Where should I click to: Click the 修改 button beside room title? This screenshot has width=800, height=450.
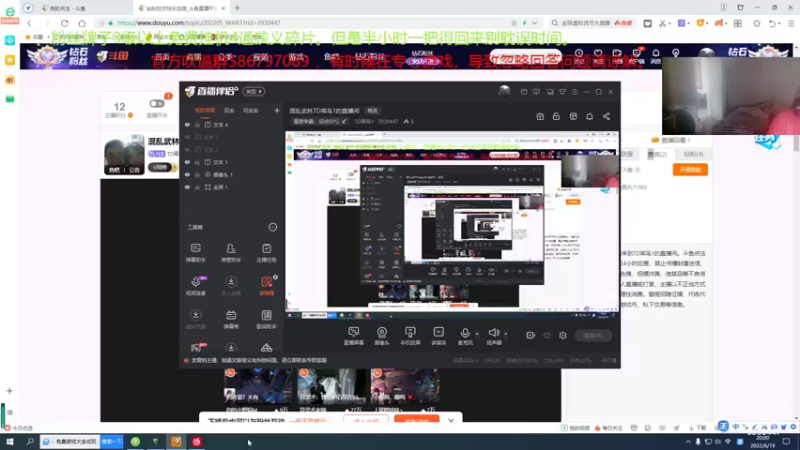pyautogui.click(x=372, y=111)
